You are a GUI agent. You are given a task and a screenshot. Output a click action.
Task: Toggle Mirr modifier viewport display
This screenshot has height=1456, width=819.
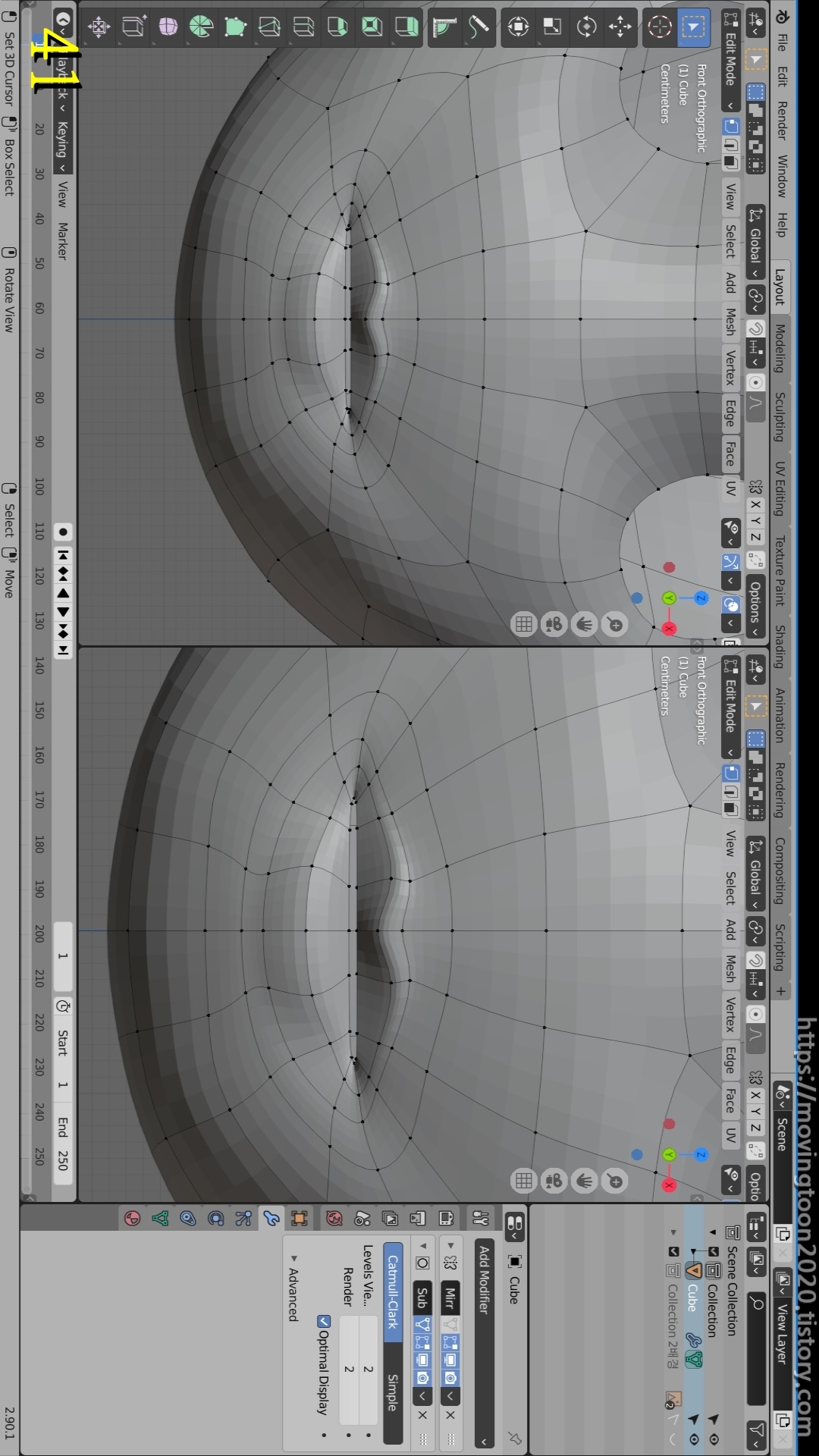coord(450,1360)
